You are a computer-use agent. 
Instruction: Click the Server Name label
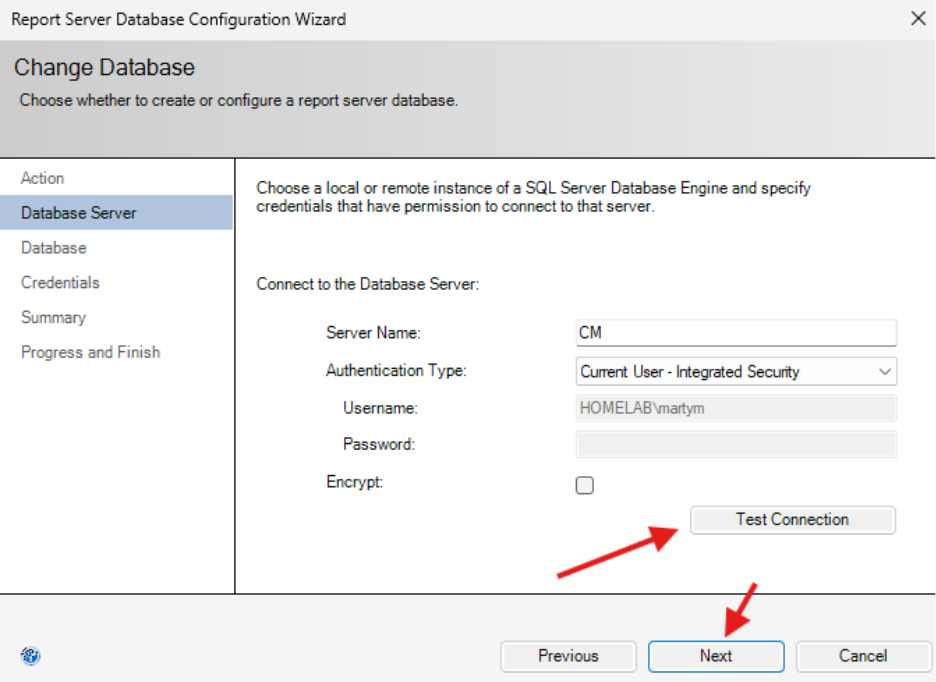(373, 333)
